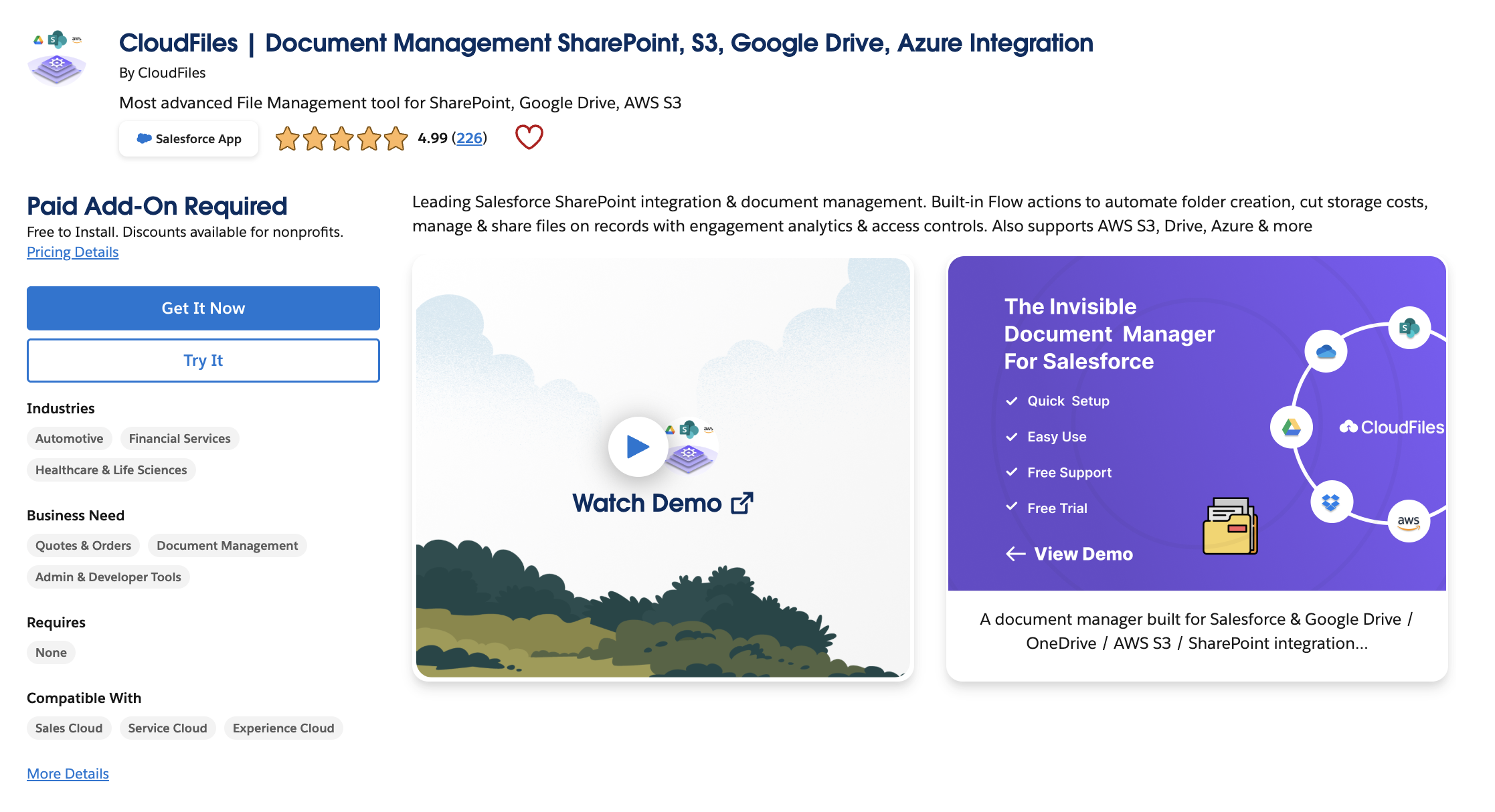This screenshot has width=1495, height=812.
Task: Select the Quotes & Orders tag
Action: 83,546
